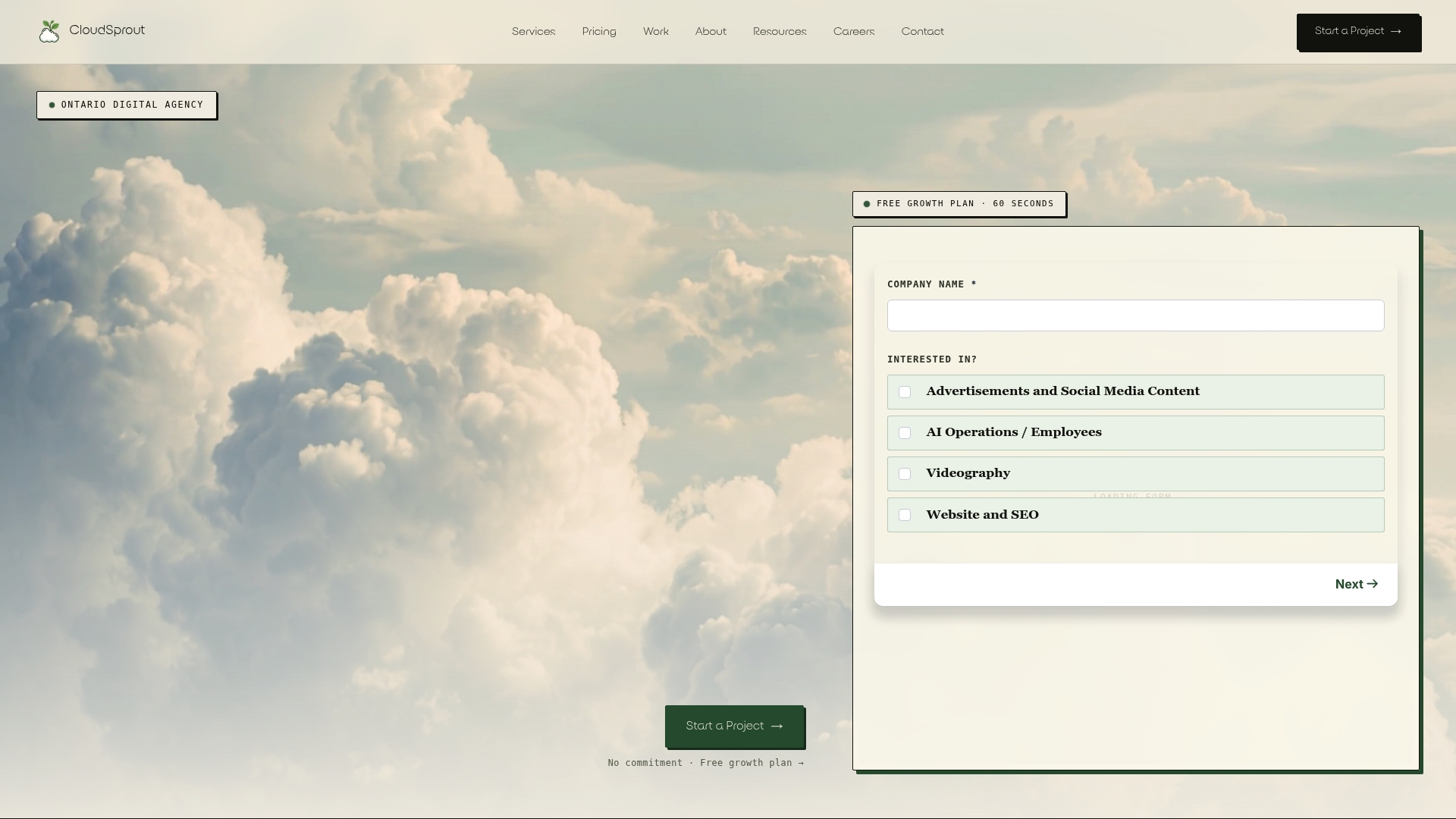
Task: Tick the Videography checkbox
Action: (x=905, y=474)
